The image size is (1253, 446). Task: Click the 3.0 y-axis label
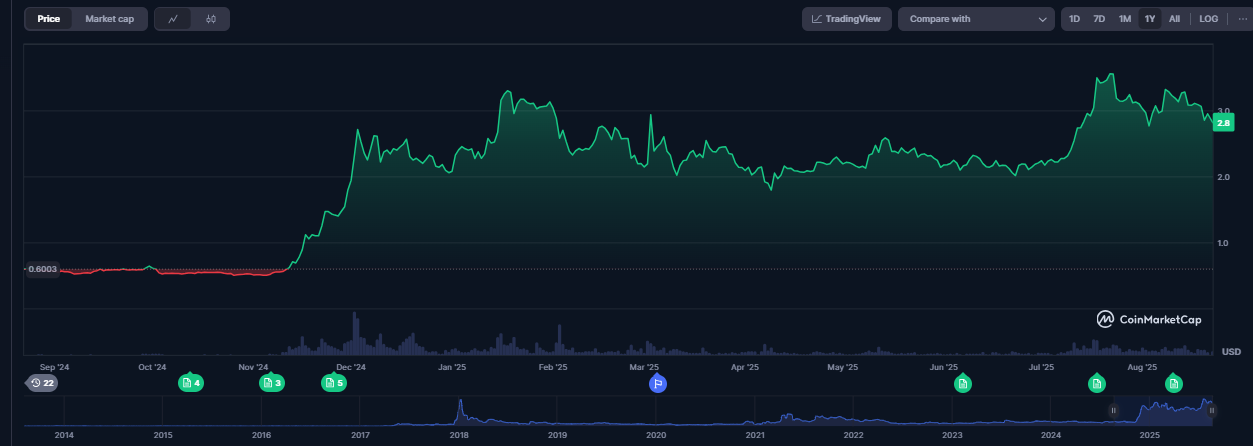pyautogui.click(x=1223, y=111)
